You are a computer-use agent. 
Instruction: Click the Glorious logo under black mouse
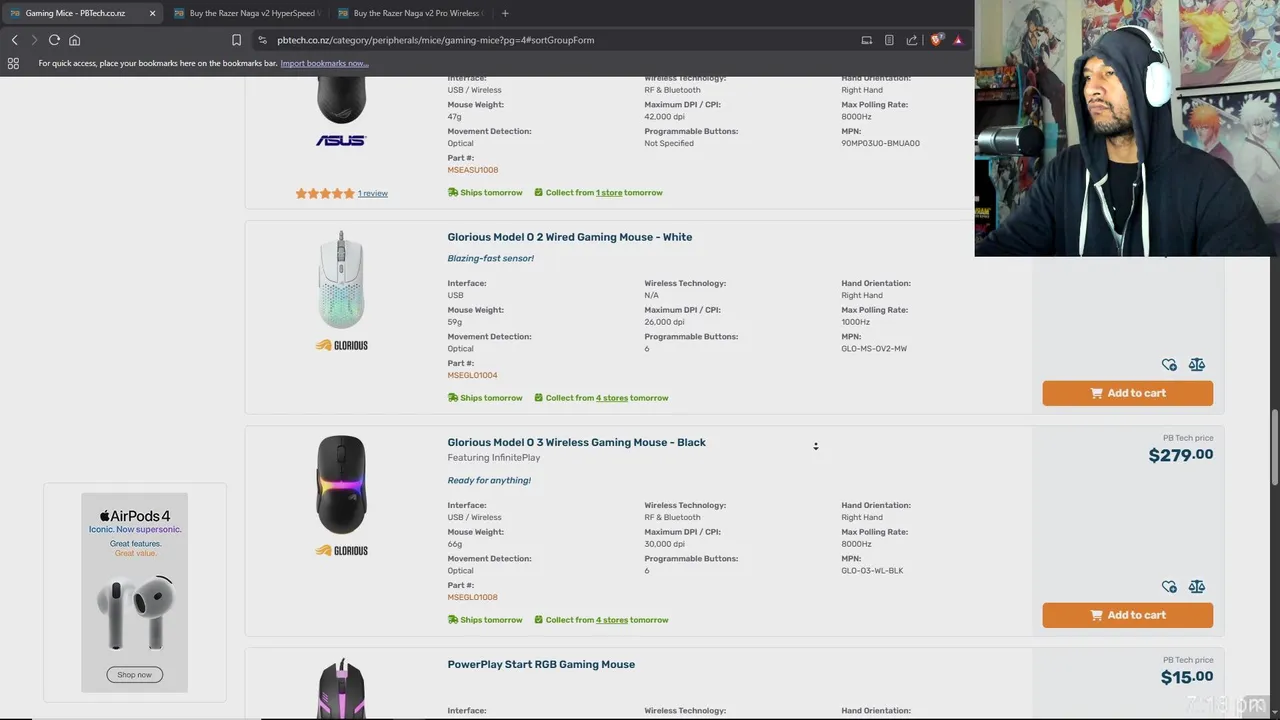(x=341, y=550)
